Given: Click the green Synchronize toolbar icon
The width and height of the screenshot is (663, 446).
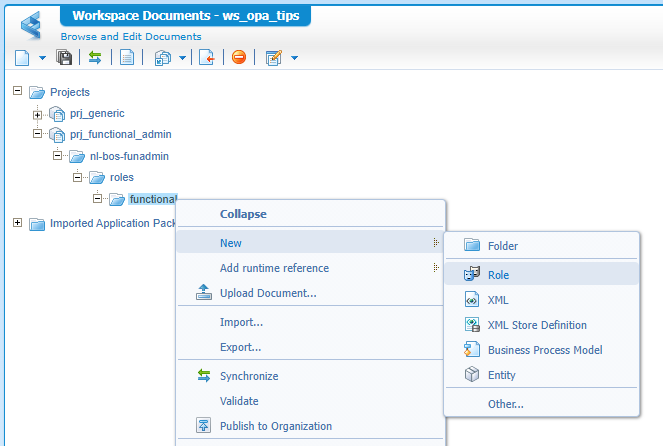Looking at the screenshot, I should pos(95,57).
